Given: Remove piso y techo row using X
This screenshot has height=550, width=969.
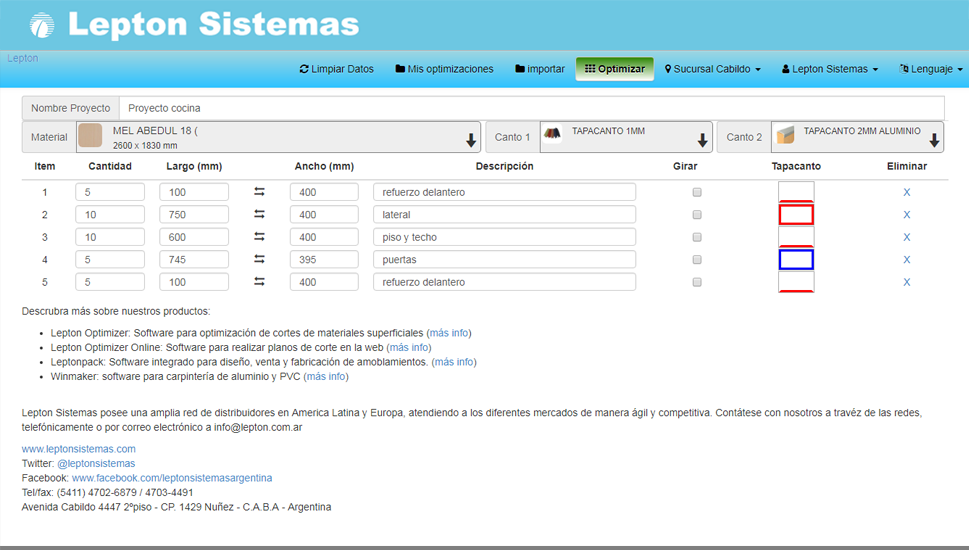Looking at the screenshot, I should tap(907, 237).
